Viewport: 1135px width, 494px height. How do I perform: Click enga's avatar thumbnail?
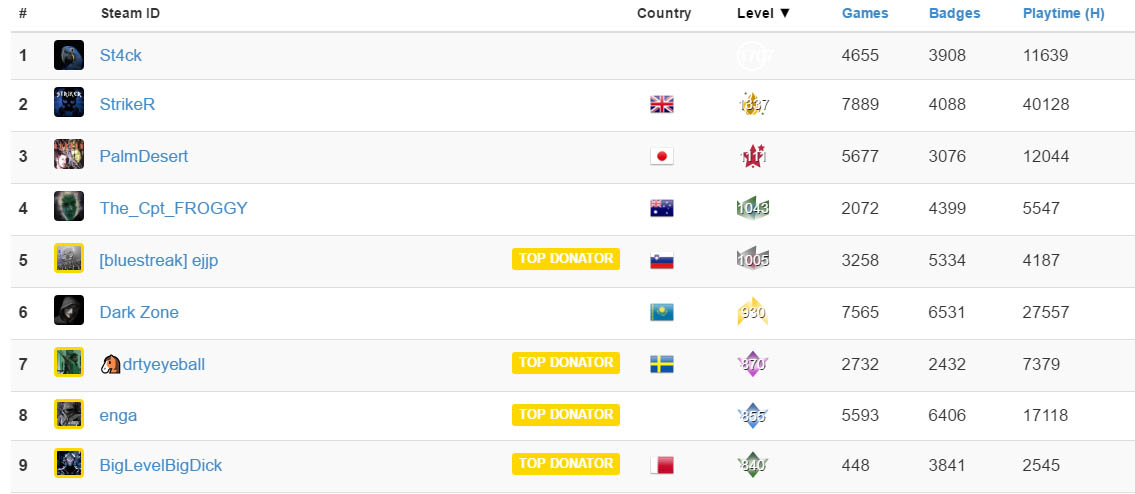(69, 415)
